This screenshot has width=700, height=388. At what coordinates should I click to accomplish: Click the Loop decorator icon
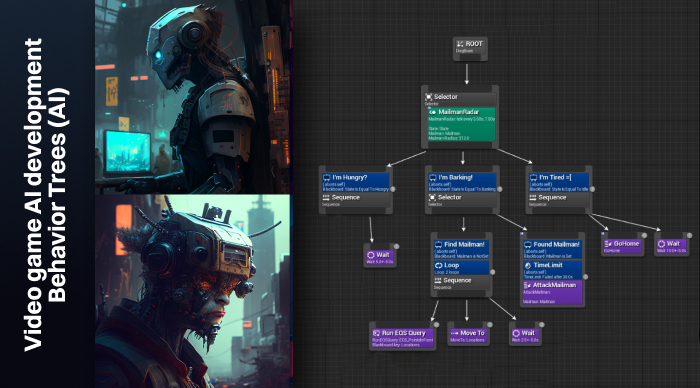coord(438,265)
